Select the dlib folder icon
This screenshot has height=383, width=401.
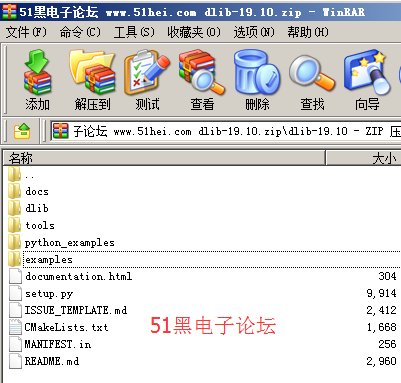pos(14,208)
